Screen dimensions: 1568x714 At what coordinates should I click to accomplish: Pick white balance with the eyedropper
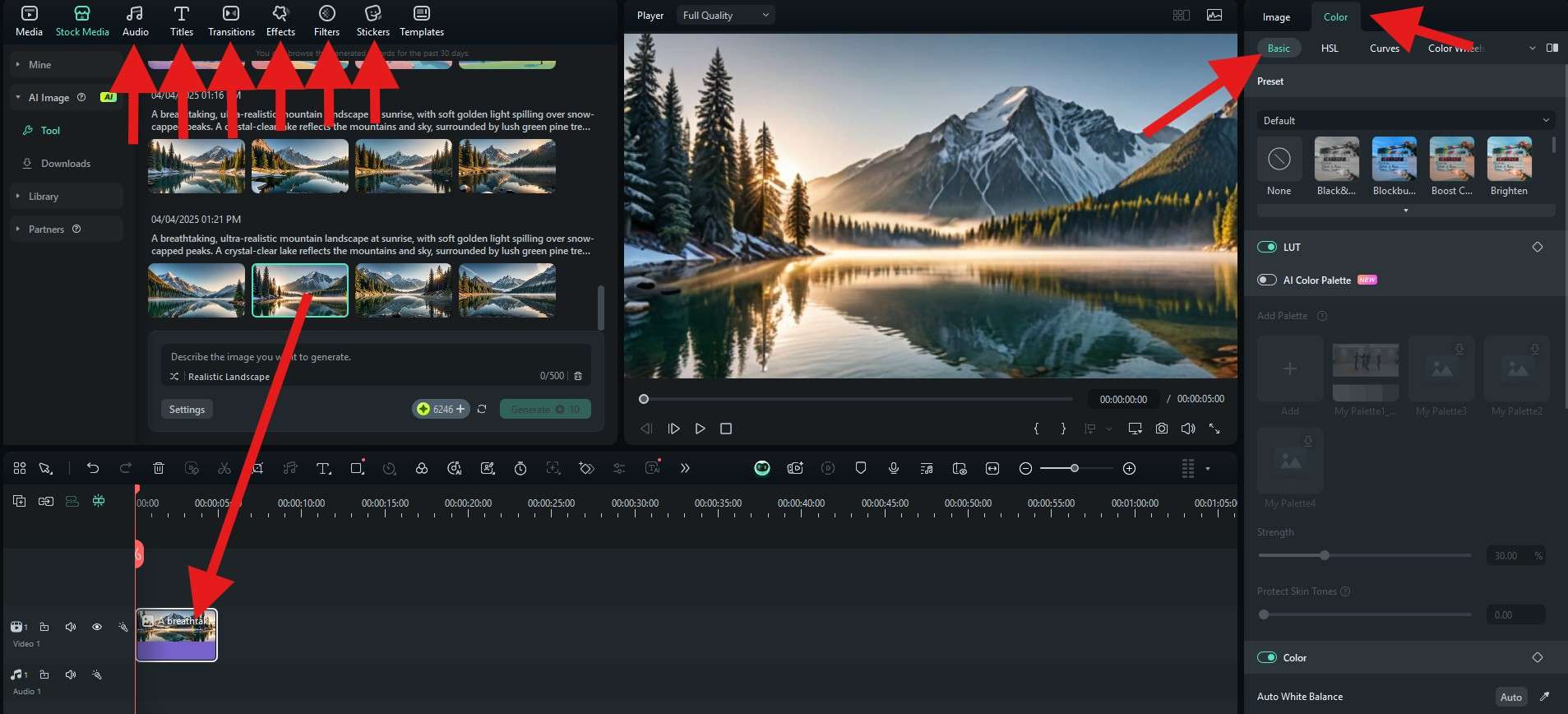coord(1544,697)
